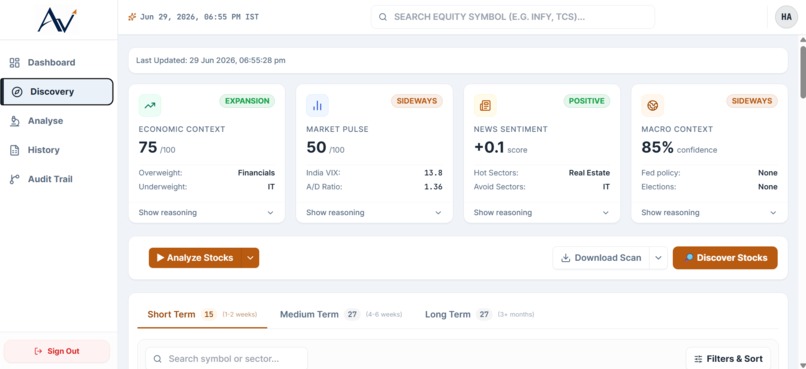This screenshot has width=806, height=369.
Task: Click the scrollbar up arrow
Action: point(802,40)
